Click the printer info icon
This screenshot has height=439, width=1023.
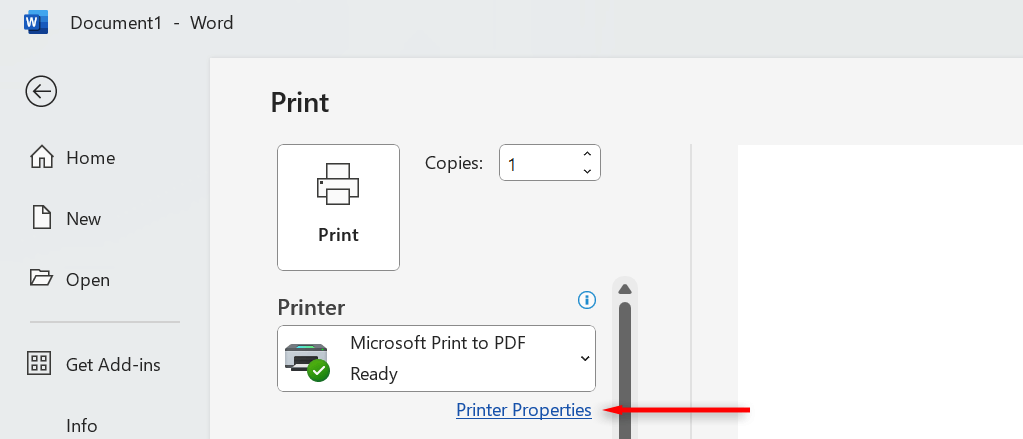(587, 300)
